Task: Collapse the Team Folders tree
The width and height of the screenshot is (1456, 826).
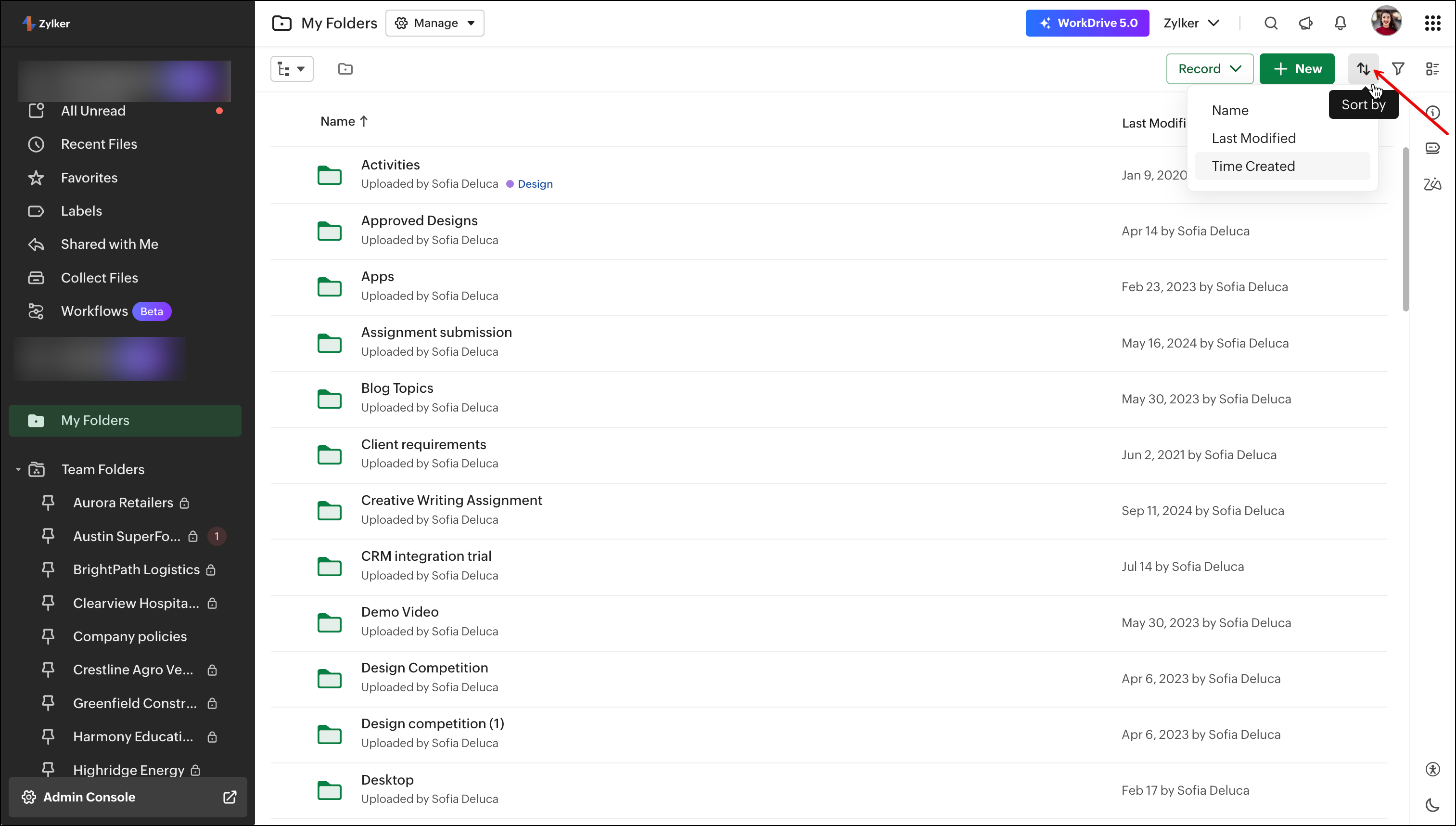Action: point(18,469)
